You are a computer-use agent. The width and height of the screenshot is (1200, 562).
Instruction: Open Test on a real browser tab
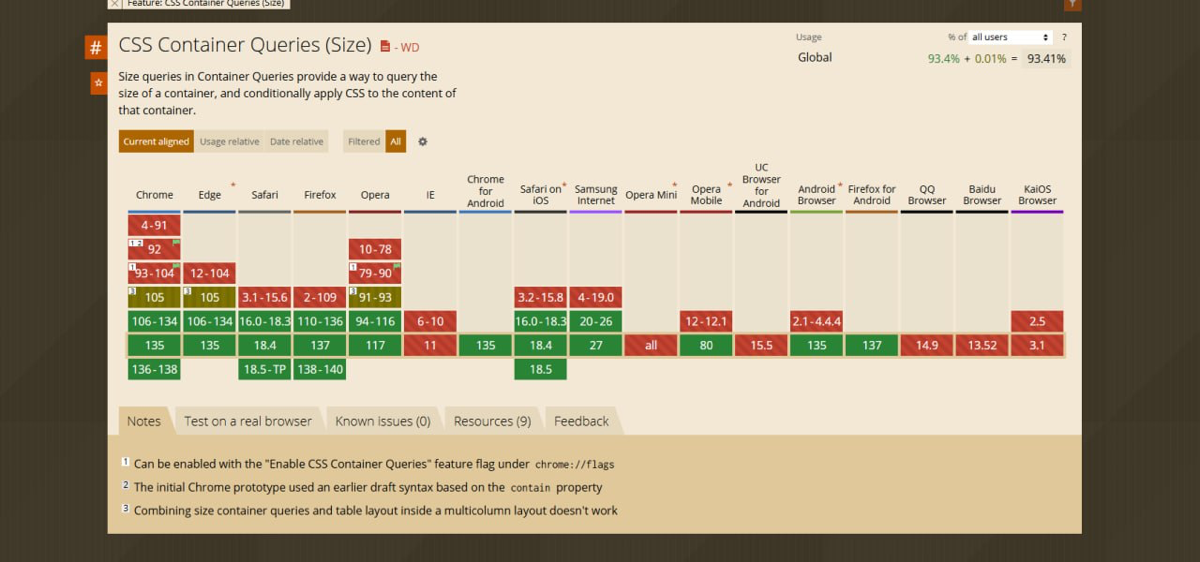[x=247, y=421]
